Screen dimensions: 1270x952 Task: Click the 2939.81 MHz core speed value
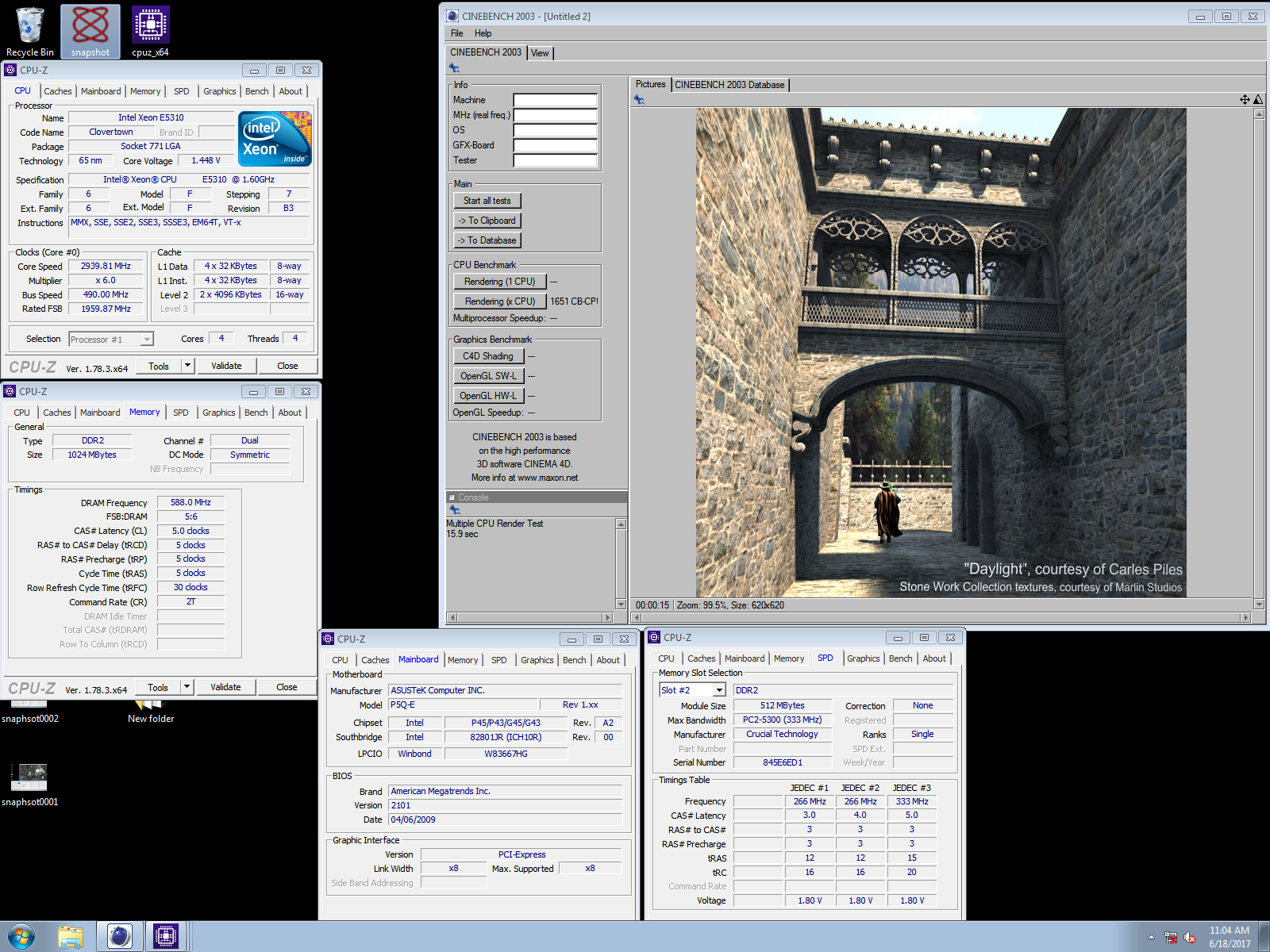tap(106, 266)
